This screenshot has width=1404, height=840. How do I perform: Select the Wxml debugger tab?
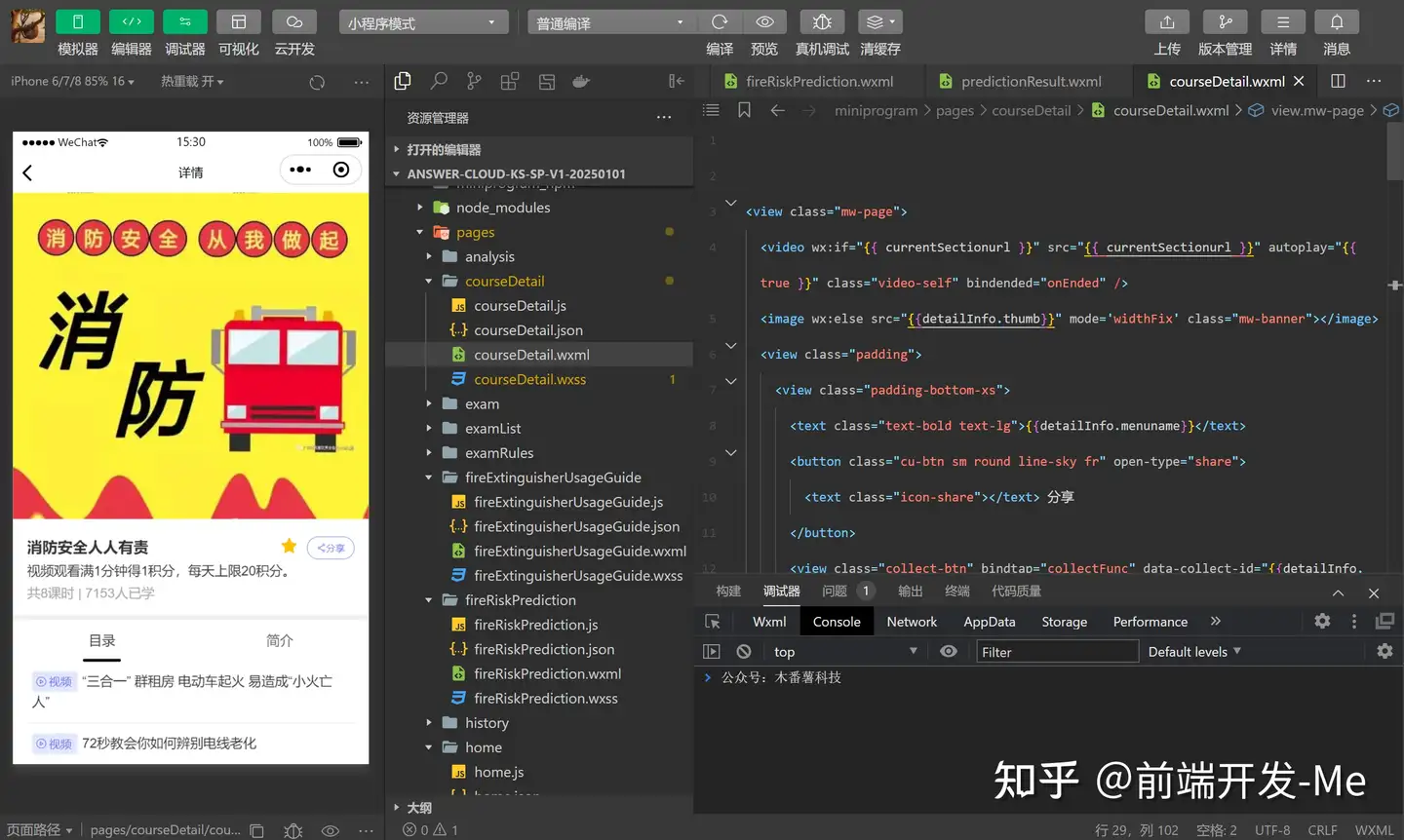point(769,622)
